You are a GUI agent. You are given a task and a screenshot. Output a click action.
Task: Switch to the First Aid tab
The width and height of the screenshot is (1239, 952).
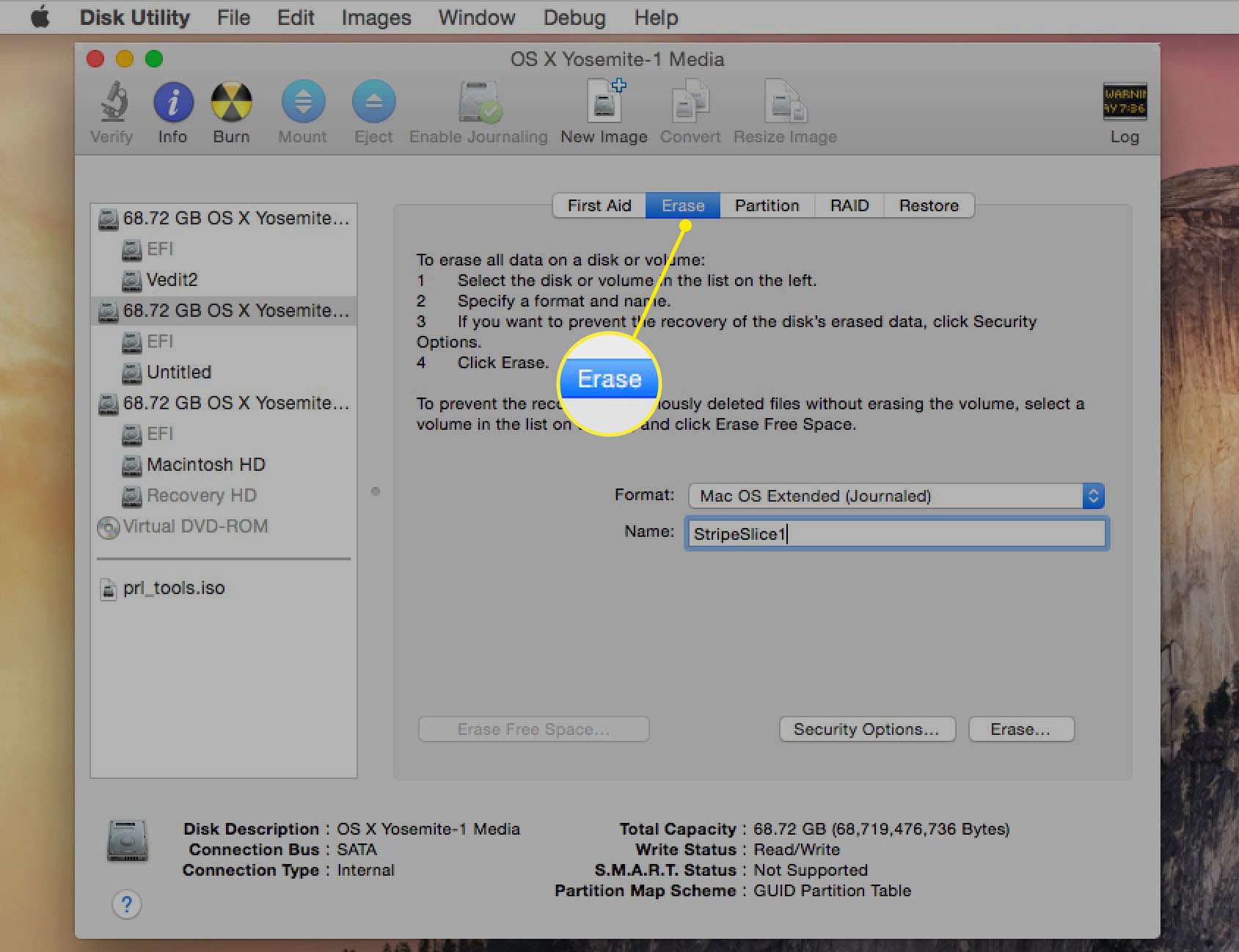pos(599,205)
